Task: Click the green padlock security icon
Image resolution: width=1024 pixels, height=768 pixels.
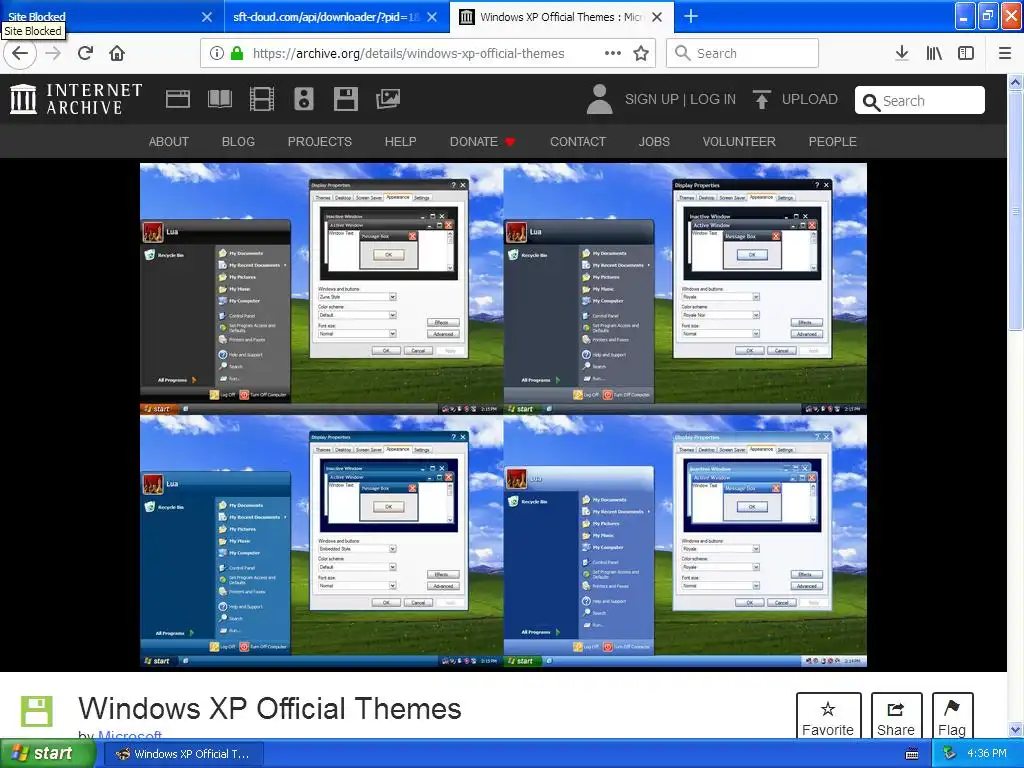Action: (x=237, y=54)
